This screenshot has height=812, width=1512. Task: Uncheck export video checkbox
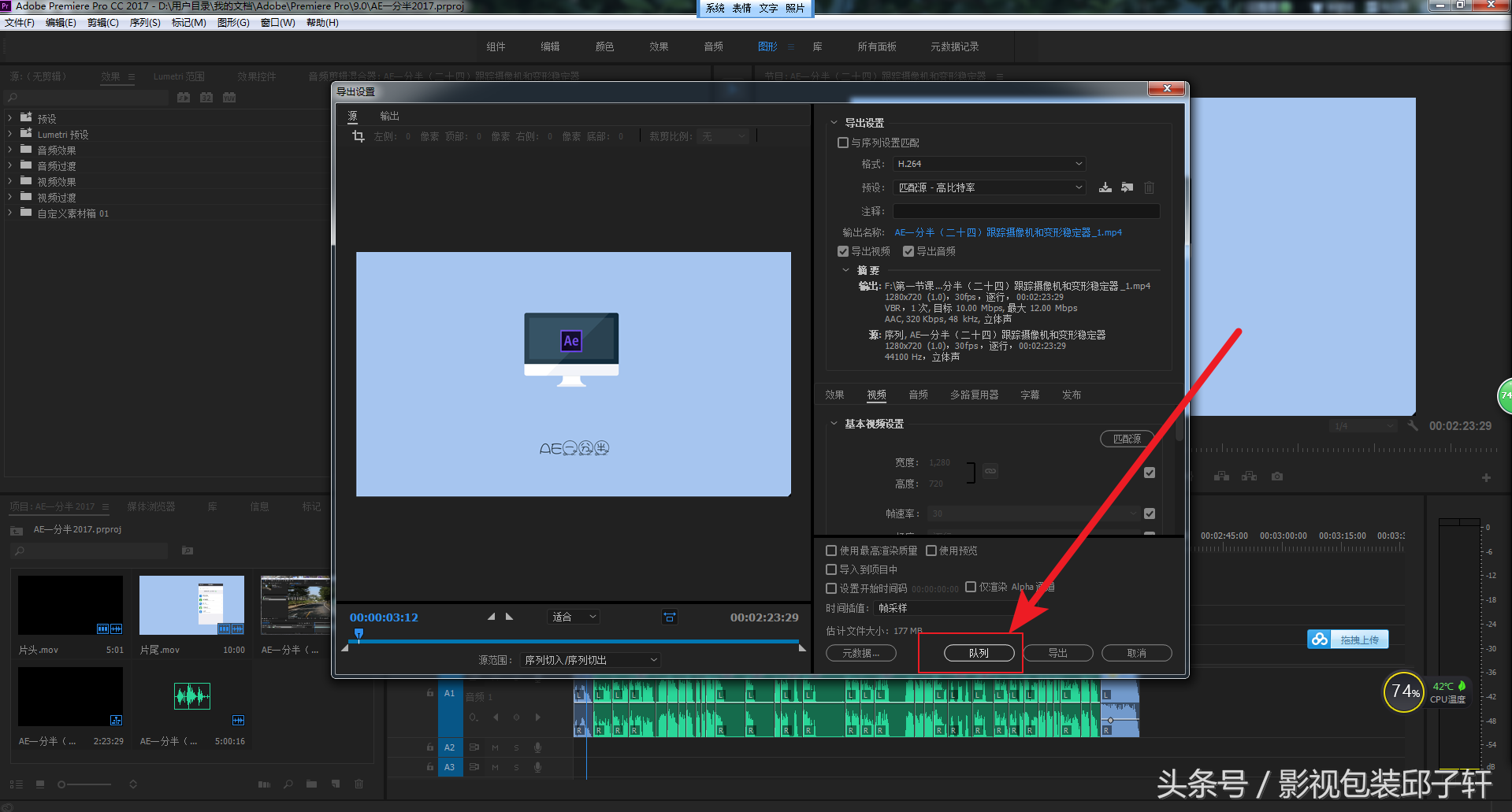pos(843,251)
